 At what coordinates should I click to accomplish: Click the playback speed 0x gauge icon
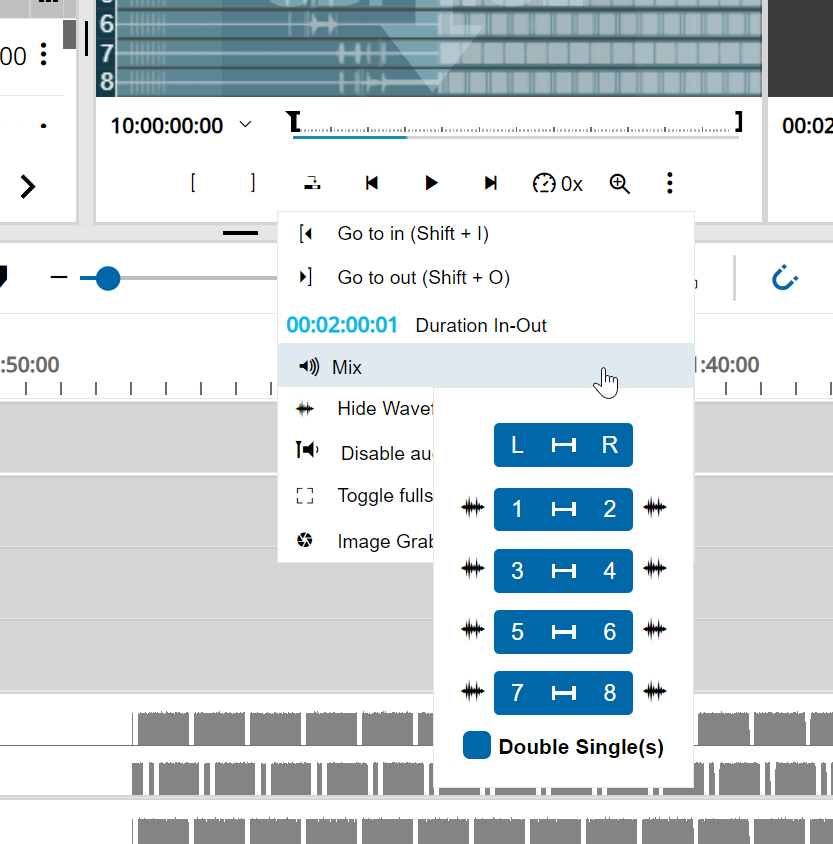(x=543, y=184)
